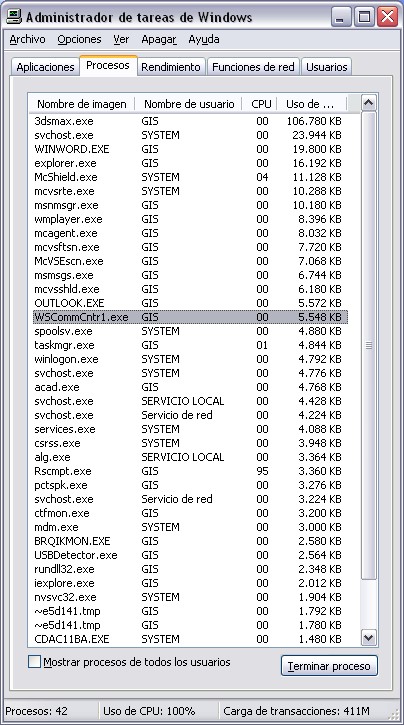404x725 pixels.
Task: Select the winlogon.exe process
Action: point(190,359)
